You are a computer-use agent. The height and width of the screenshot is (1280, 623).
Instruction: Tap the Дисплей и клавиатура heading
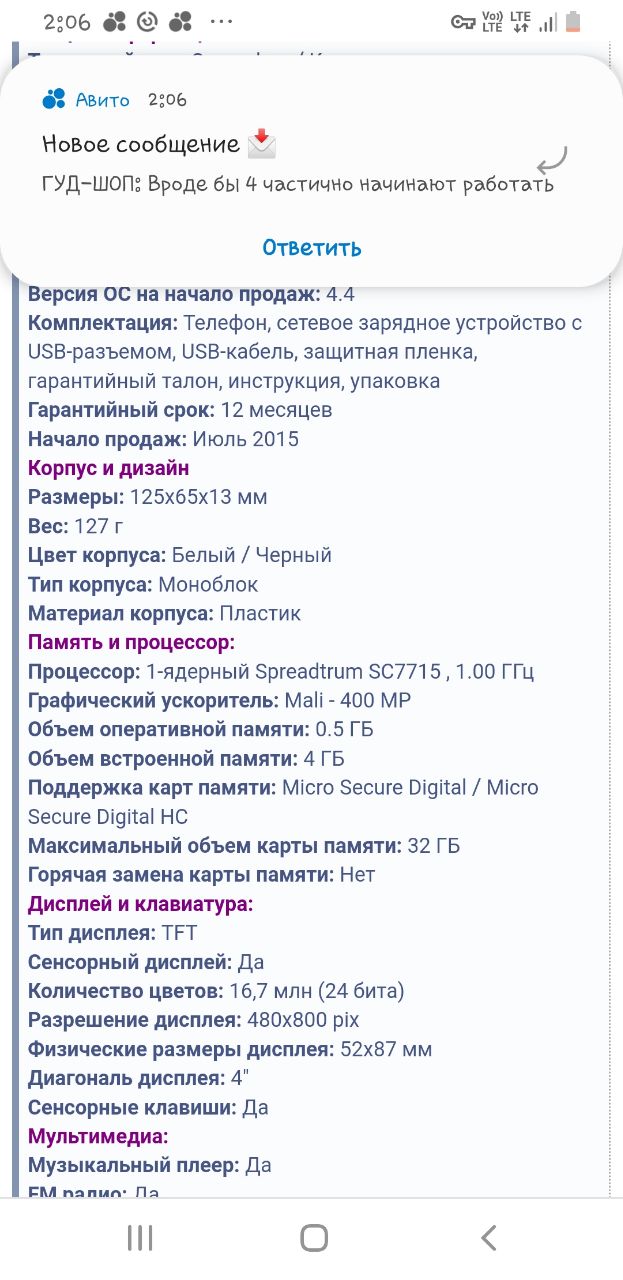141,904
